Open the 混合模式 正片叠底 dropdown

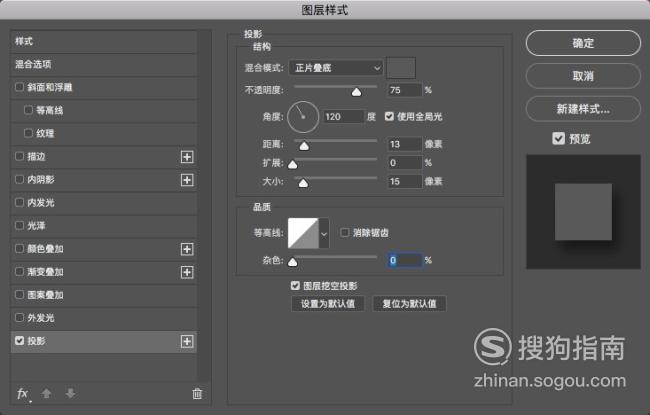[336, 68]
